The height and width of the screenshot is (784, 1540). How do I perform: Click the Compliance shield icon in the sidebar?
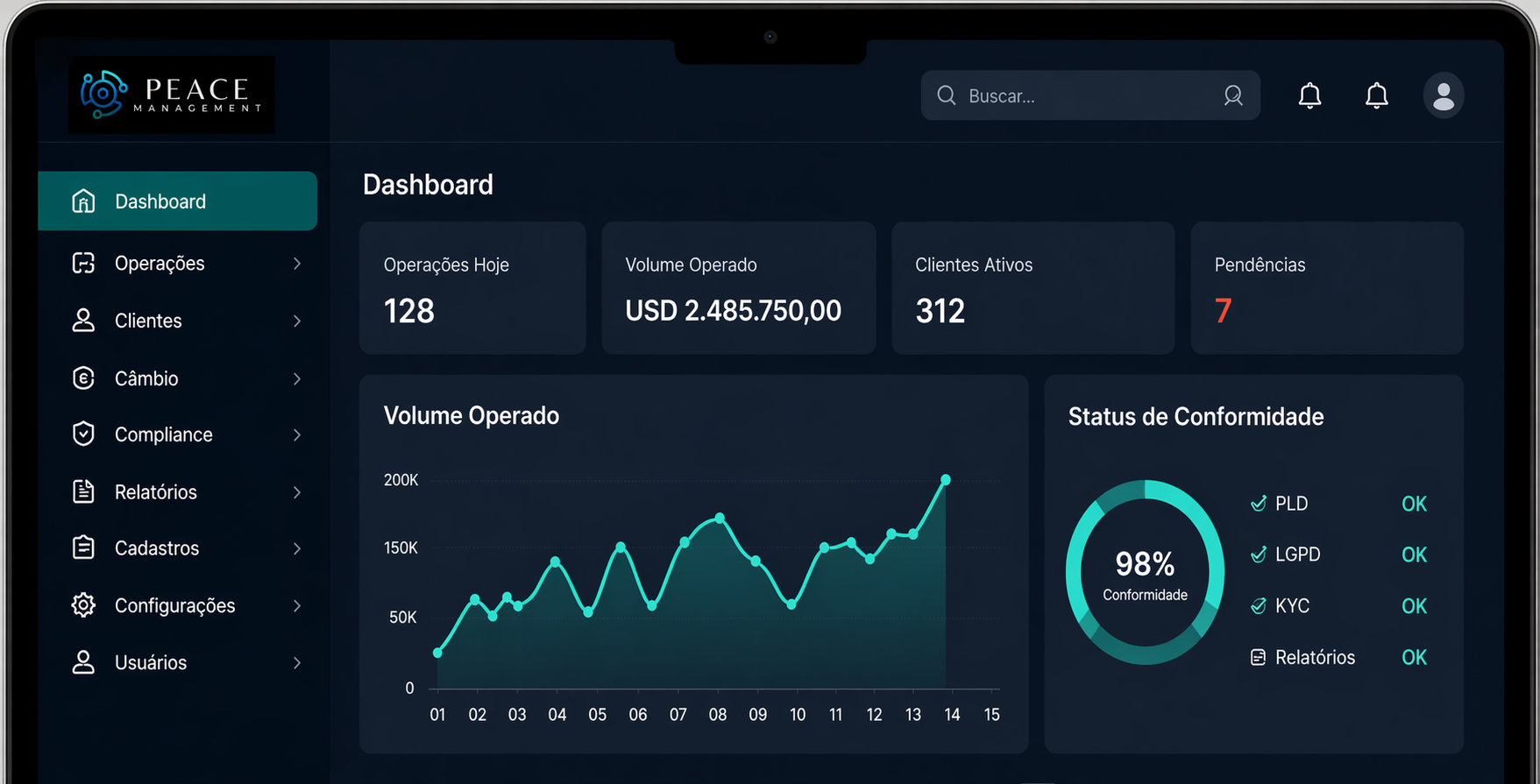click(83, 434)
